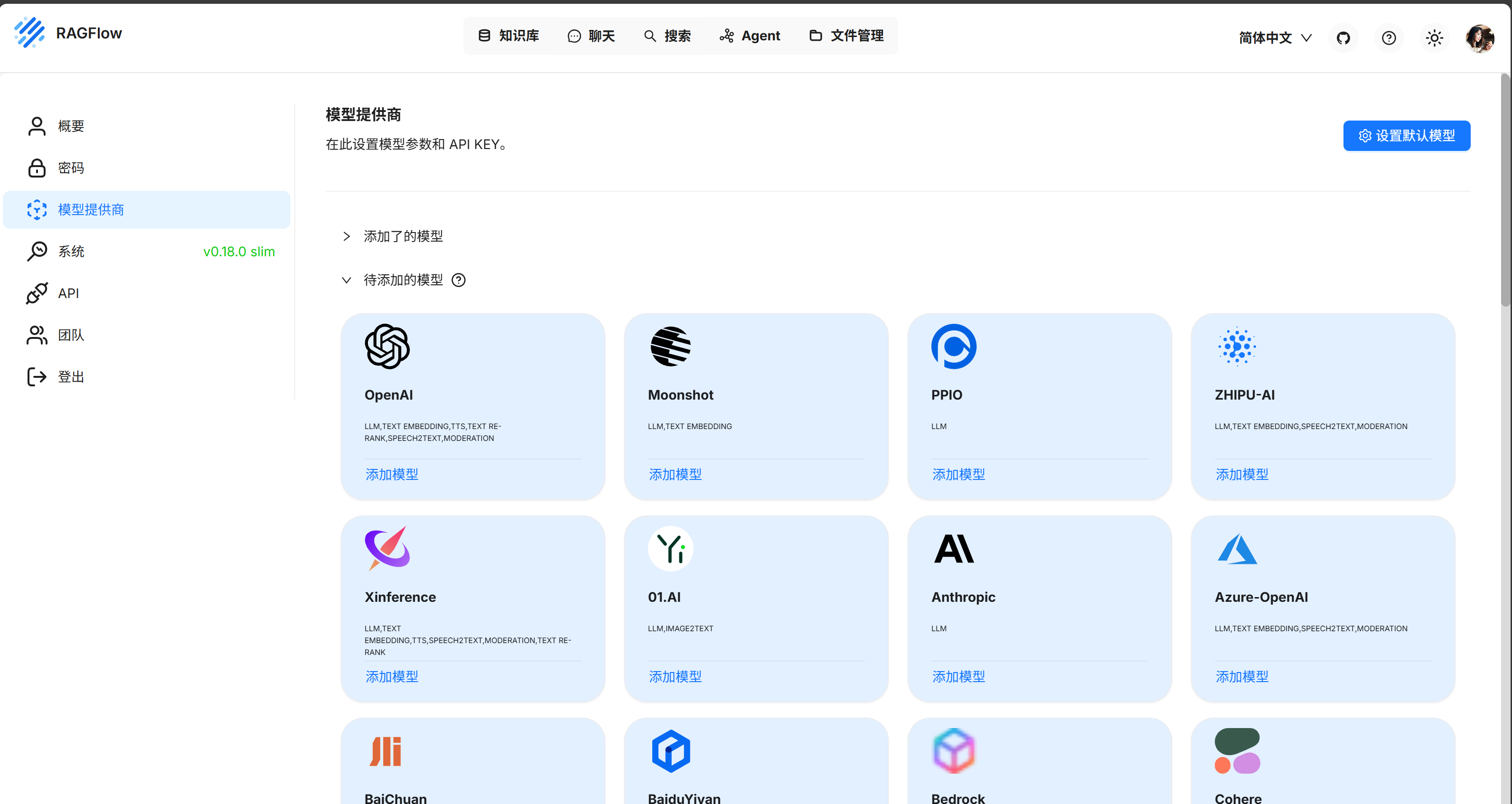The image size is (1512, 804).
Task: Open the user avatar profile
Action: (x=1480, y=38)
